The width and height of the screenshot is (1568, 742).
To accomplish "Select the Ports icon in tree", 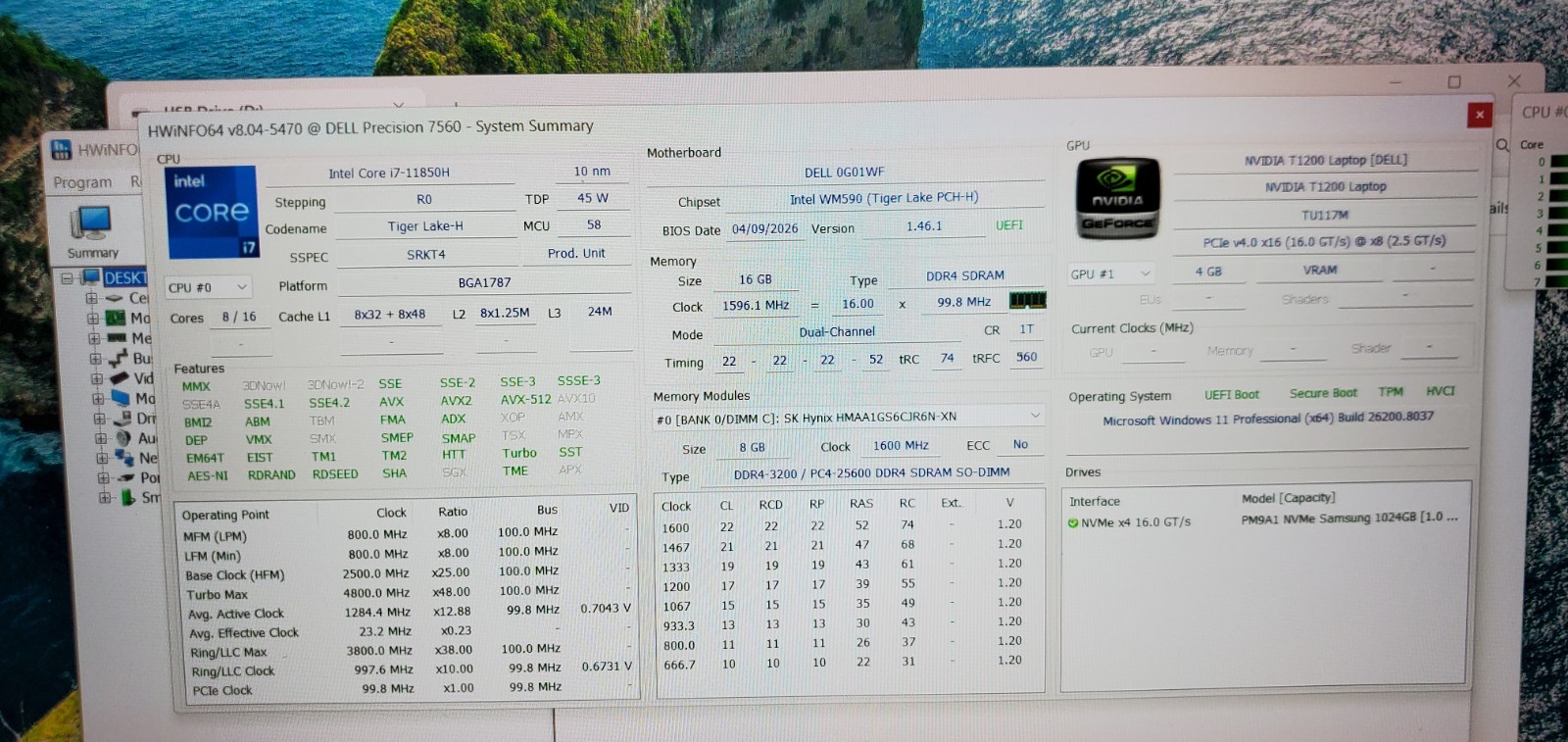I will 125,477.
